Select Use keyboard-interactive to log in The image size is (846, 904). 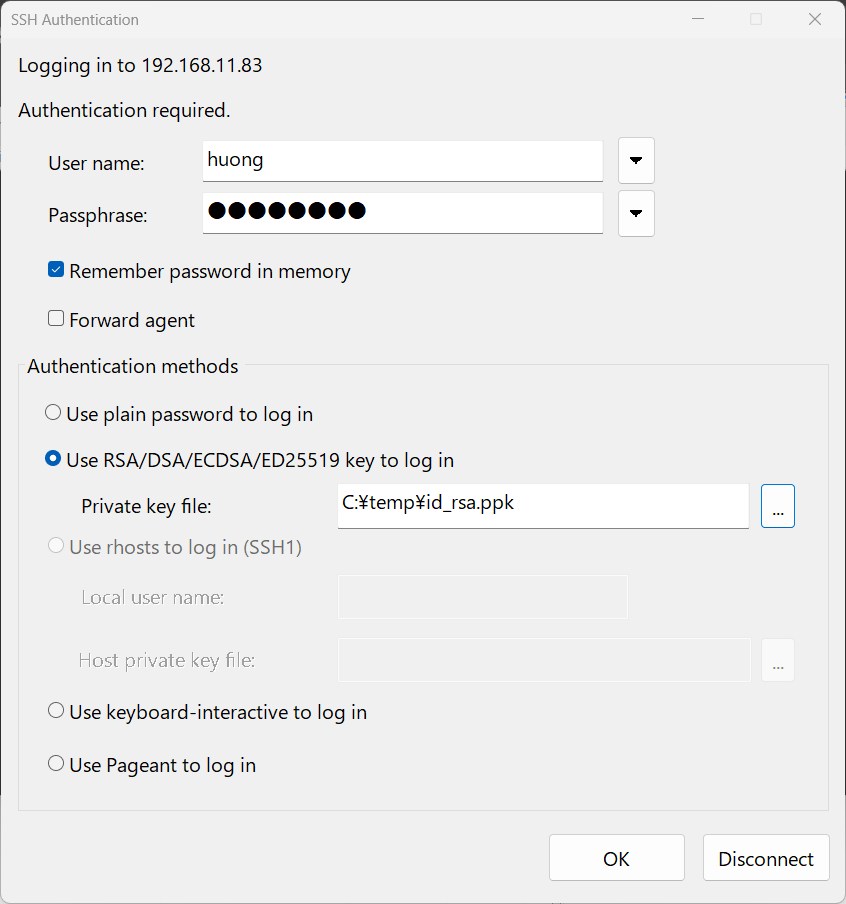click(x=56, y=710)
